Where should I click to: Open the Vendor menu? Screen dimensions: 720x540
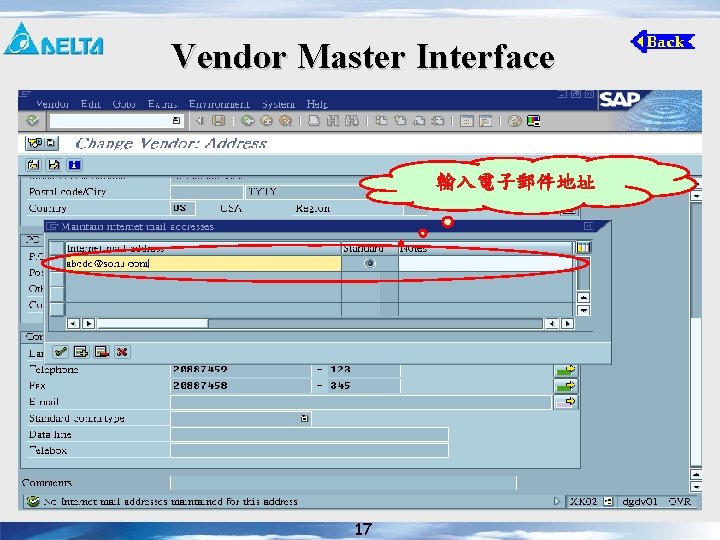(x=52, y=104)
